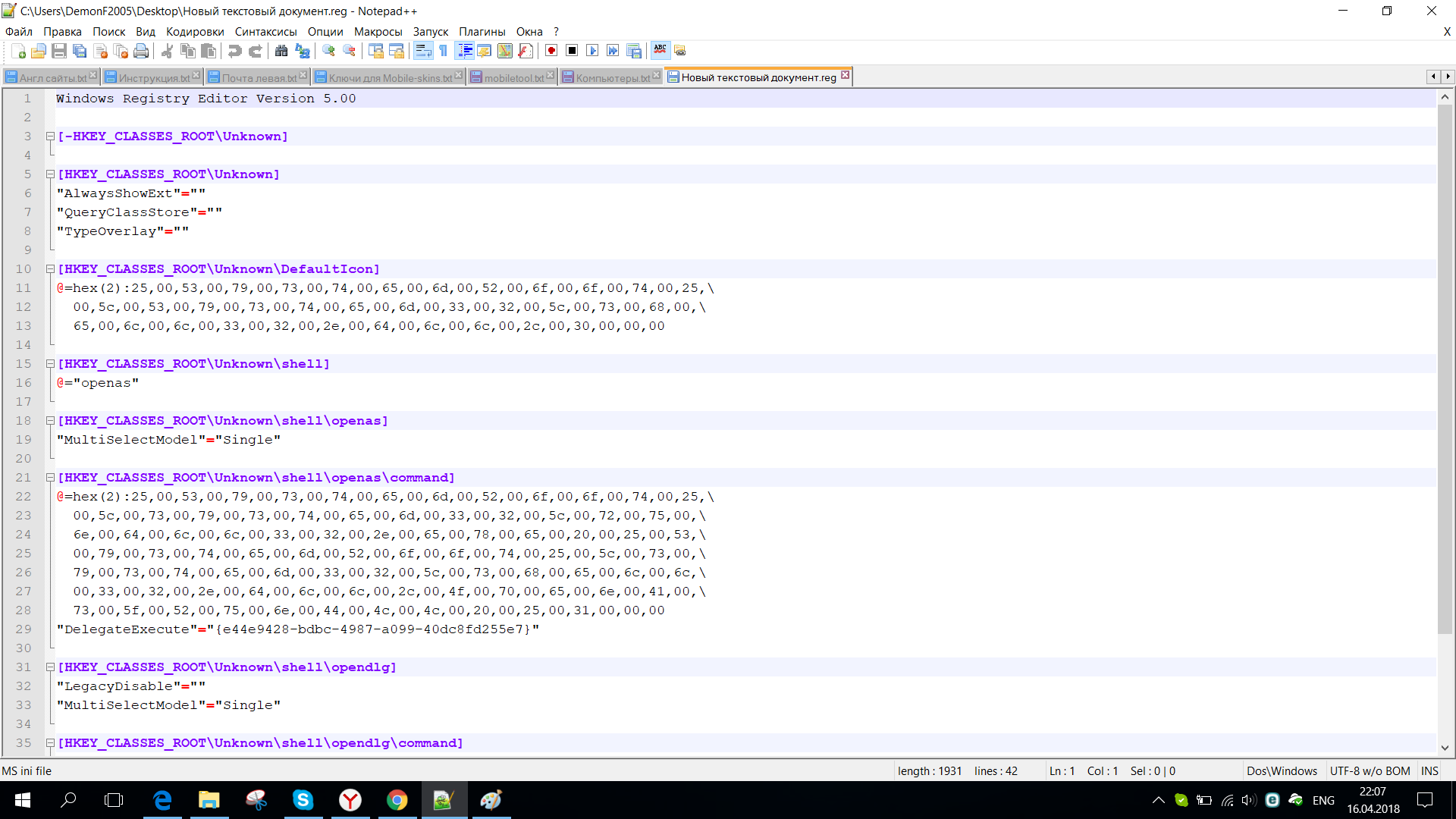Collapse fold at line 35 opendlg\command section
The width and height of the screenshot is (1456, 819).
coord(50,743)
